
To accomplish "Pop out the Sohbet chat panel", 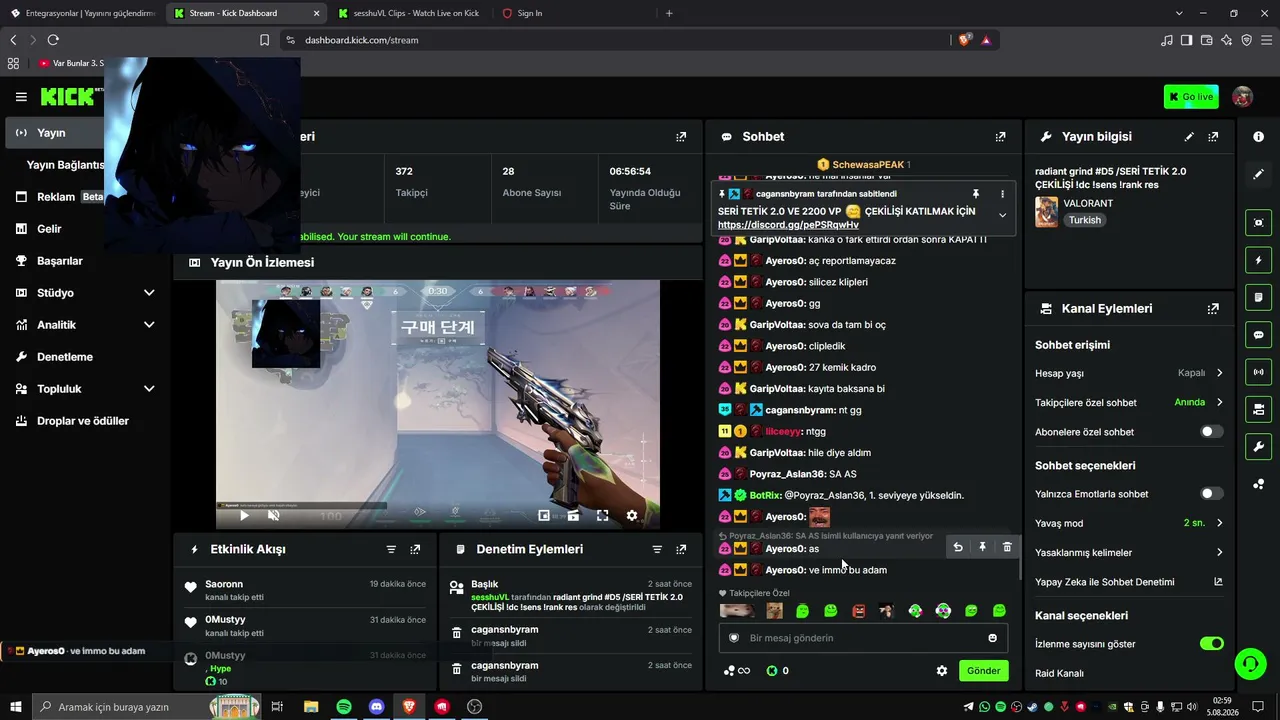I will click(x=1000, y=137).
